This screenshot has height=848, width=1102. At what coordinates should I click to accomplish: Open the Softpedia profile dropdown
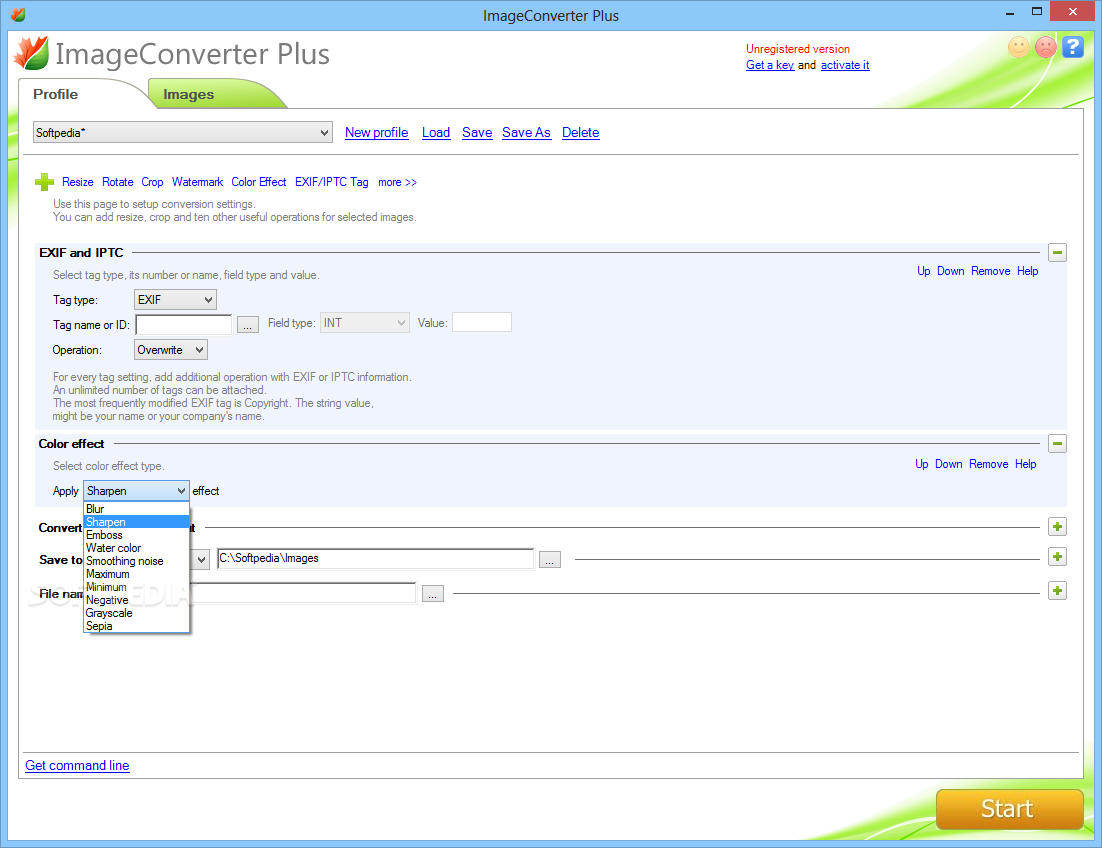click(x=183, y=132)
